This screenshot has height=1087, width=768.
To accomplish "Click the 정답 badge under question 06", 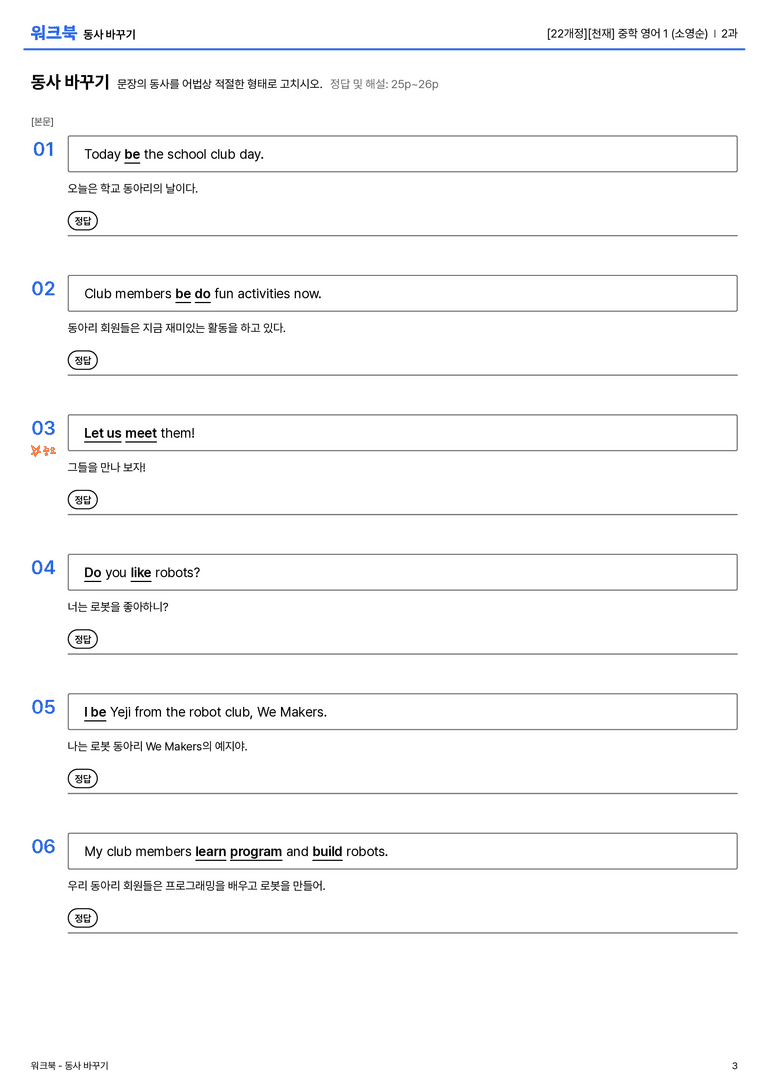I will point(82,918).
